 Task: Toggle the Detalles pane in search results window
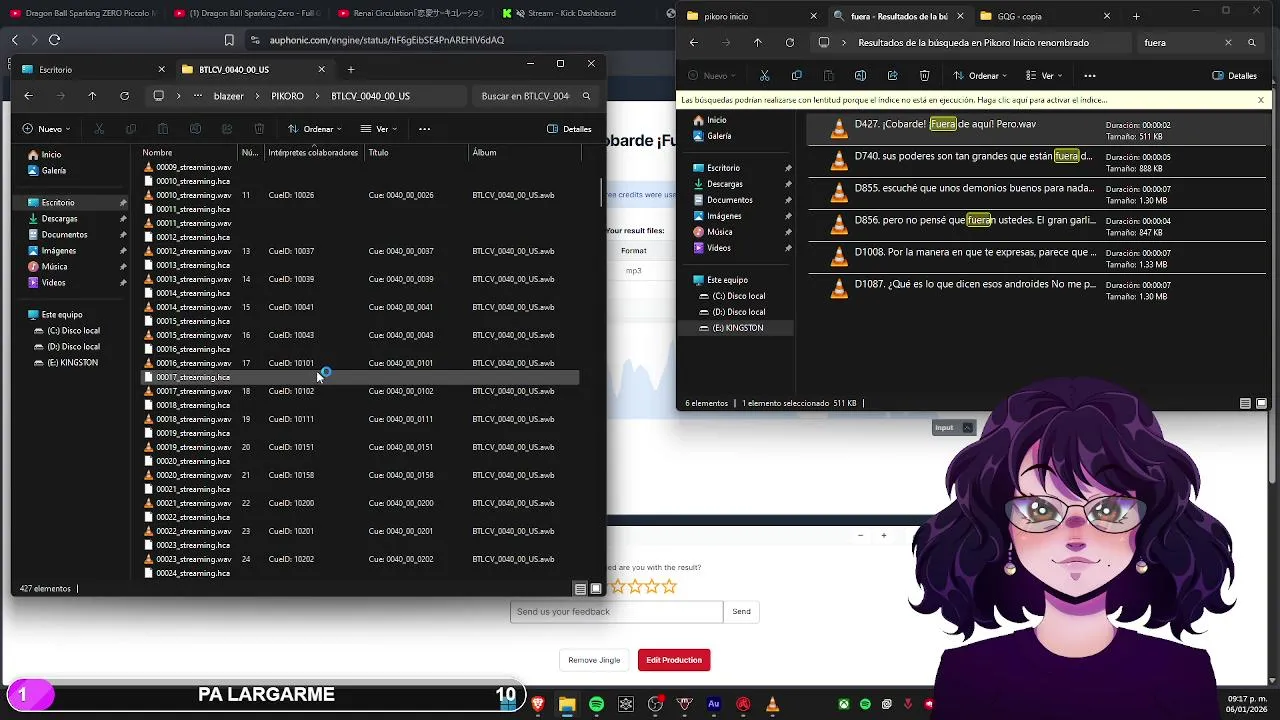tap(1234, 76)
